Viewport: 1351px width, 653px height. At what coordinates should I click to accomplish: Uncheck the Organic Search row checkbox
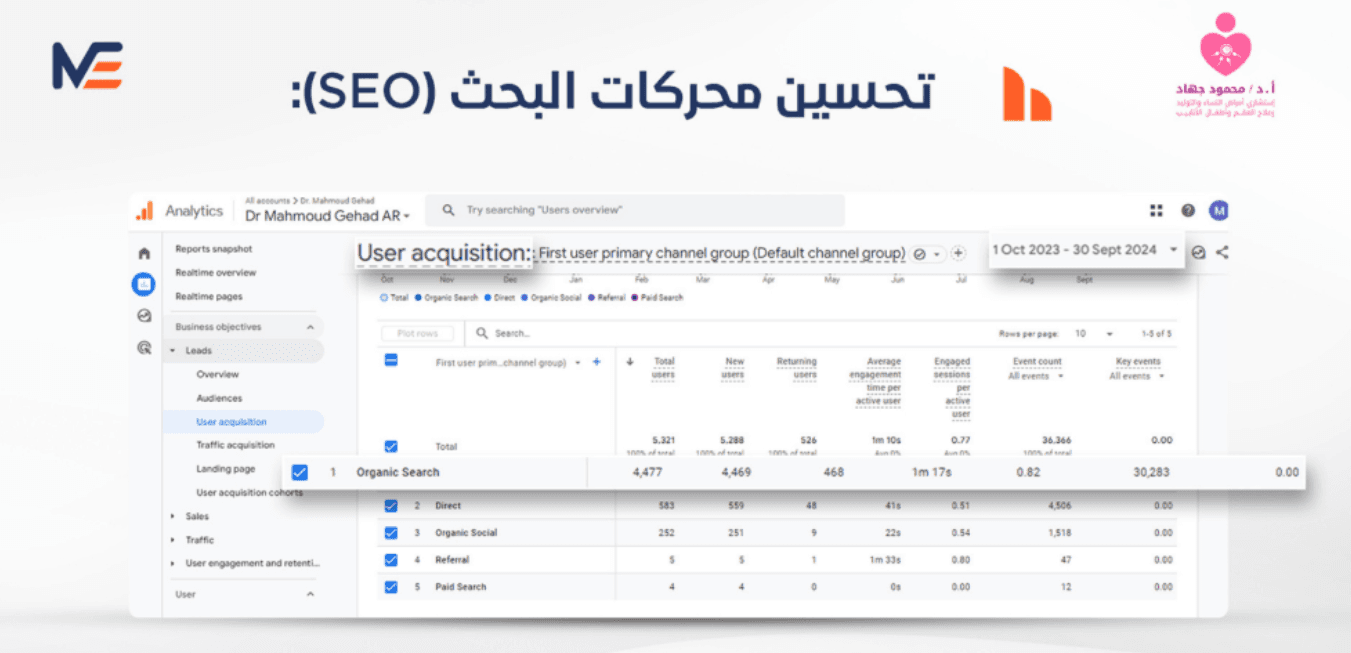299,472
